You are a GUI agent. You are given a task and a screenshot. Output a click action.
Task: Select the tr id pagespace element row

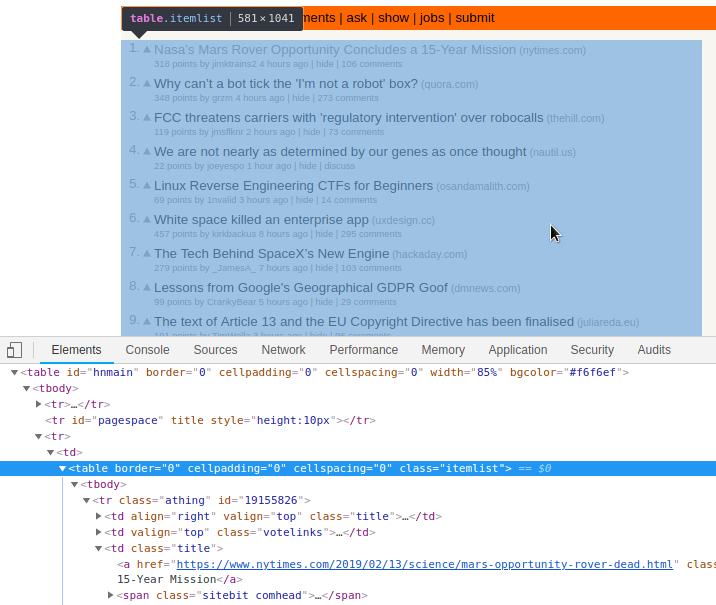point(210,421)
